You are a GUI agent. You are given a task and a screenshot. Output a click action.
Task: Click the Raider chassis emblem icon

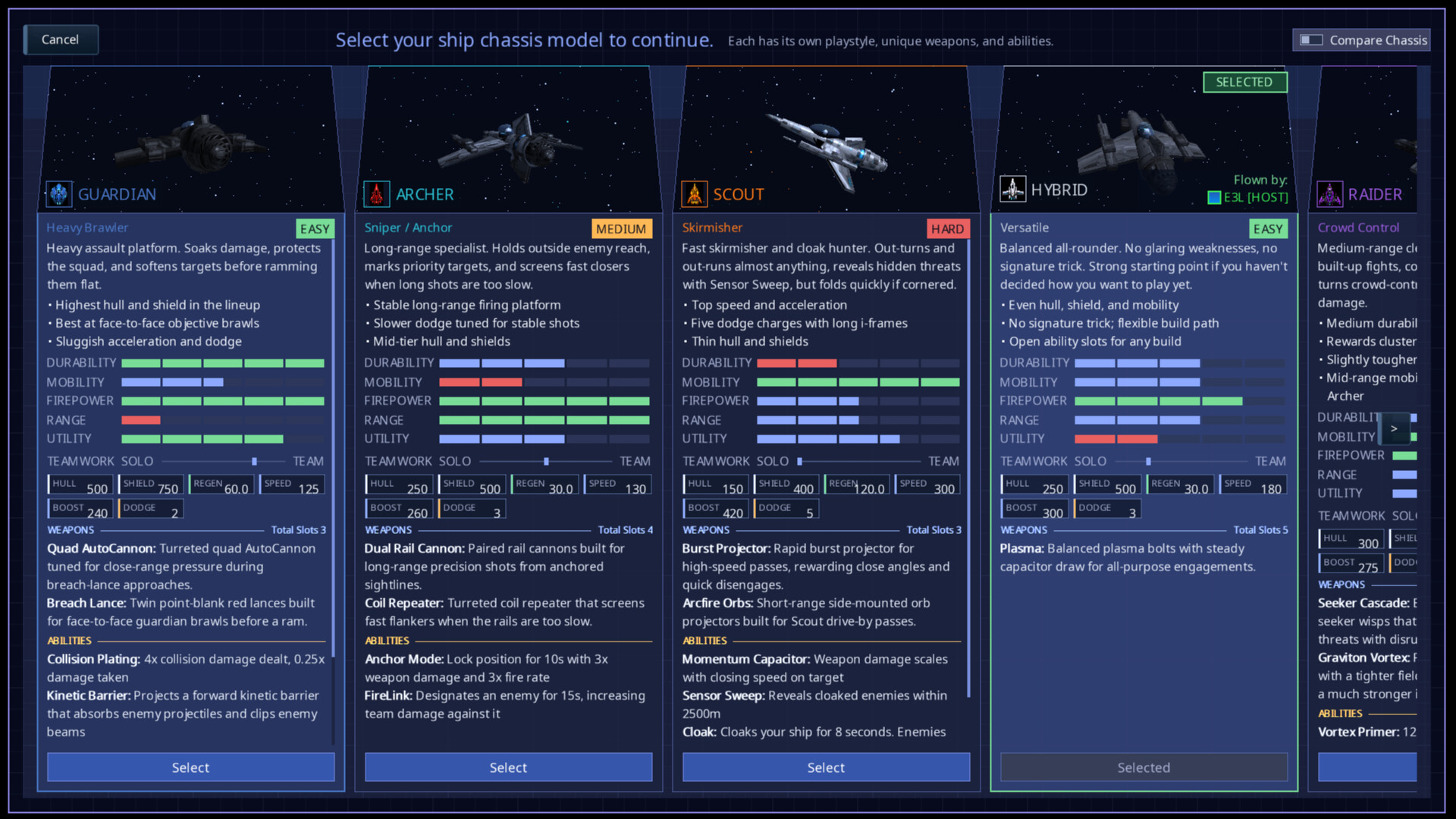coord(1330,194)
